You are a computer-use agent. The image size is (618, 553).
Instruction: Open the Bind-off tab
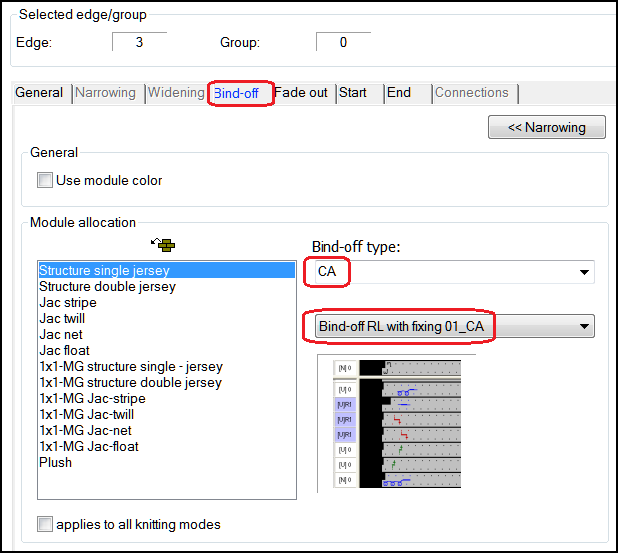[238, 93]
